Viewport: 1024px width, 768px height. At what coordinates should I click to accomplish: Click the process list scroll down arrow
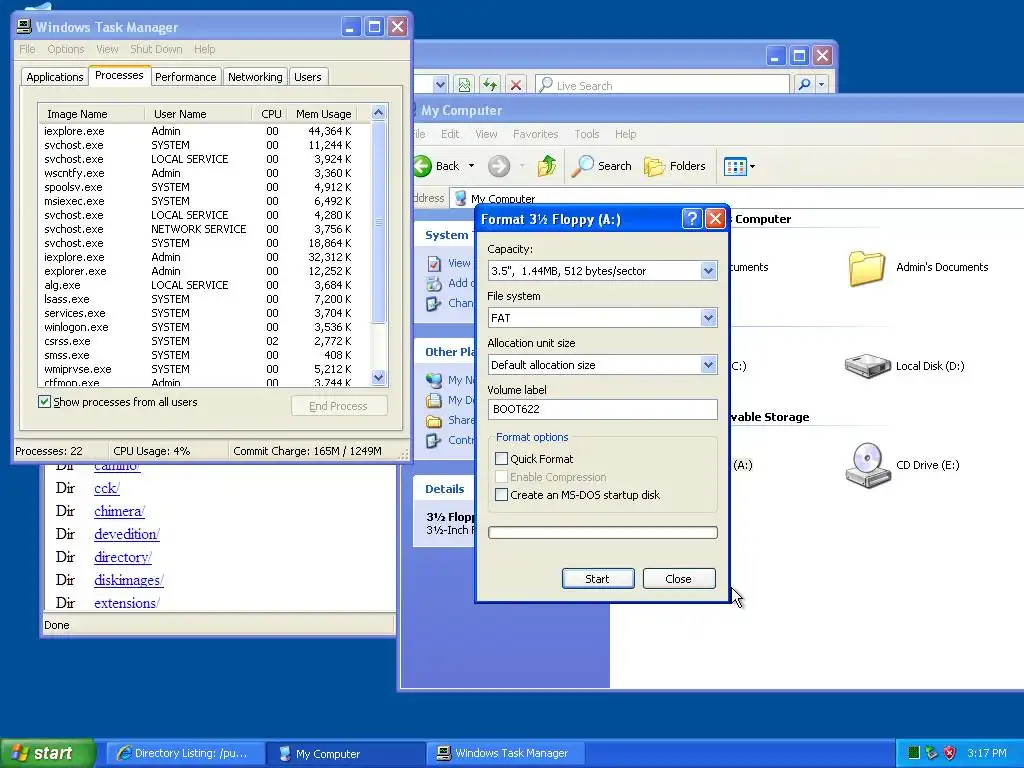(378, 377)
